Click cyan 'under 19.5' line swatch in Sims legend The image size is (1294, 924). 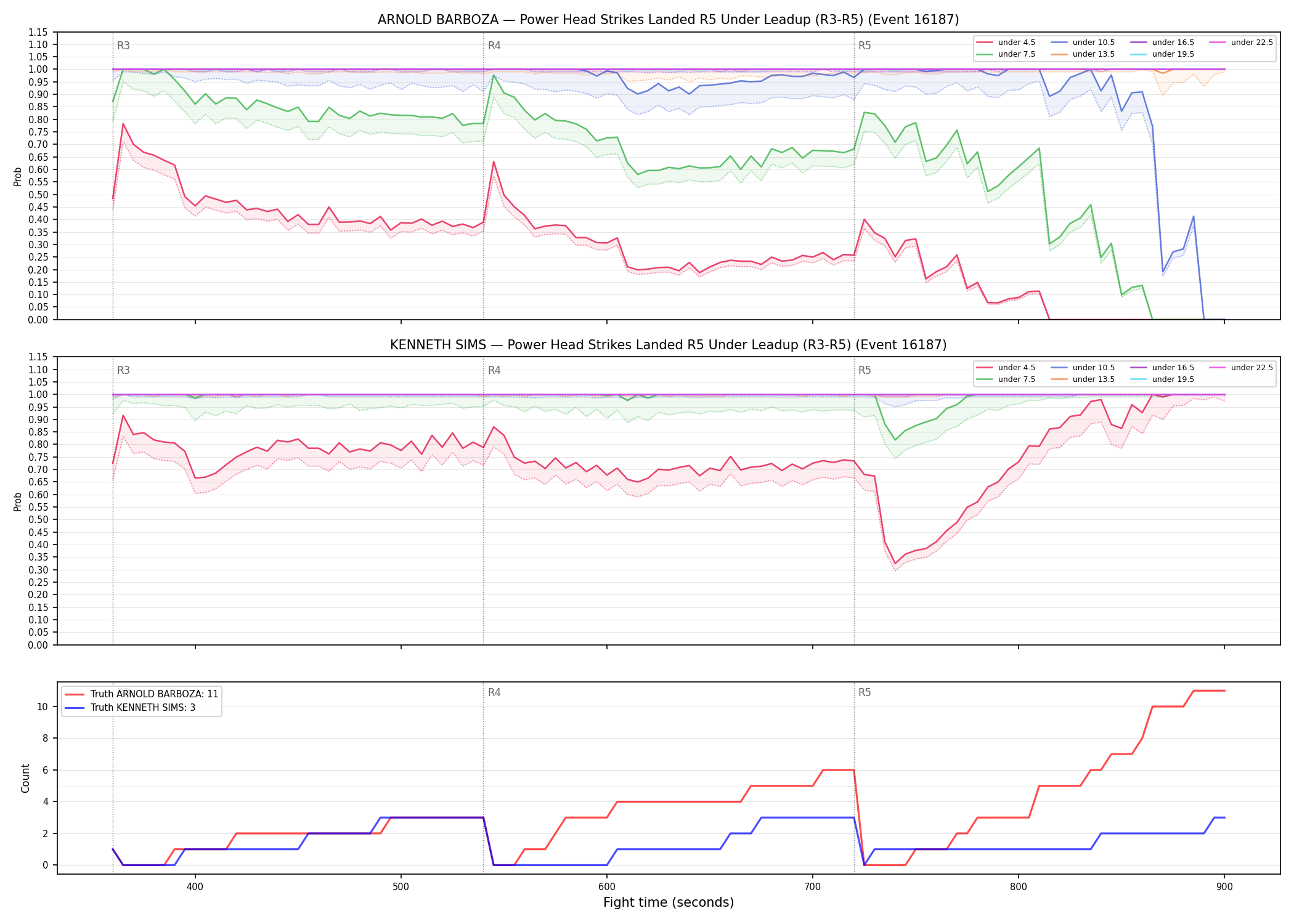(1139, 379)
